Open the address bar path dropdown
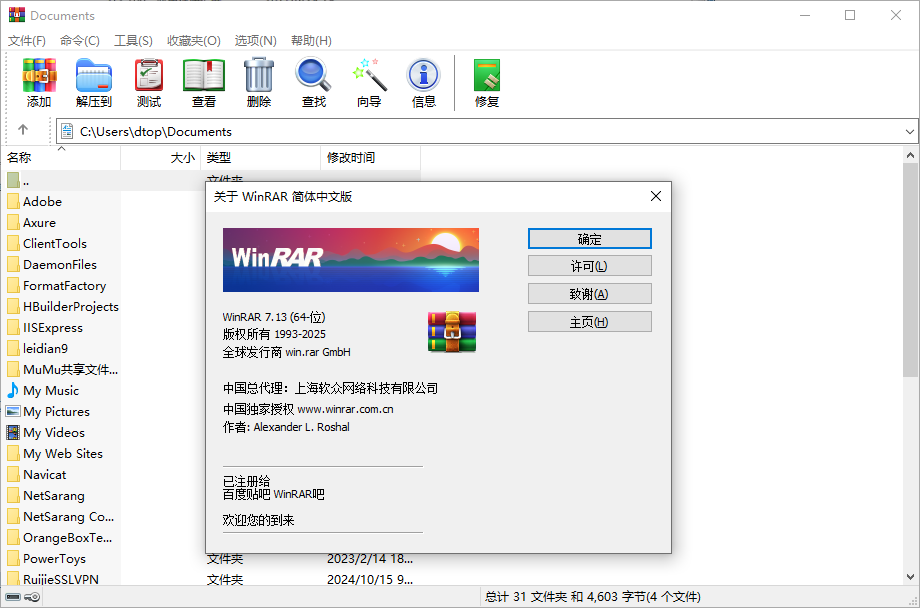Viewport: 920px width, 608px height. (x=908, y=130)
